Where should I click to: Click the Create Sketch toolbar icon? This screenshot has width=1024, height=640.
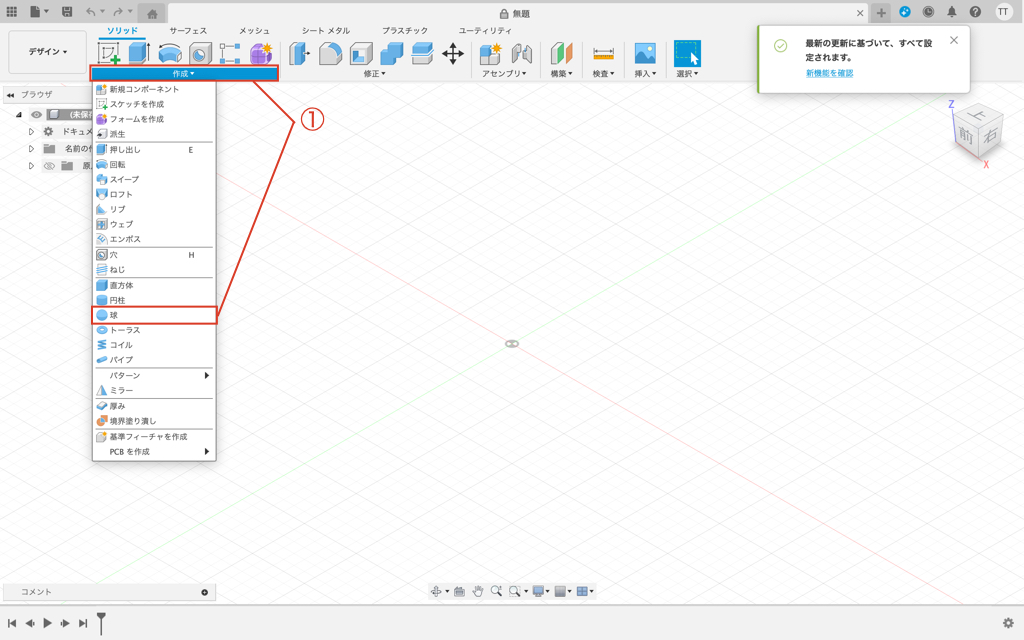[x=108, y=54]
